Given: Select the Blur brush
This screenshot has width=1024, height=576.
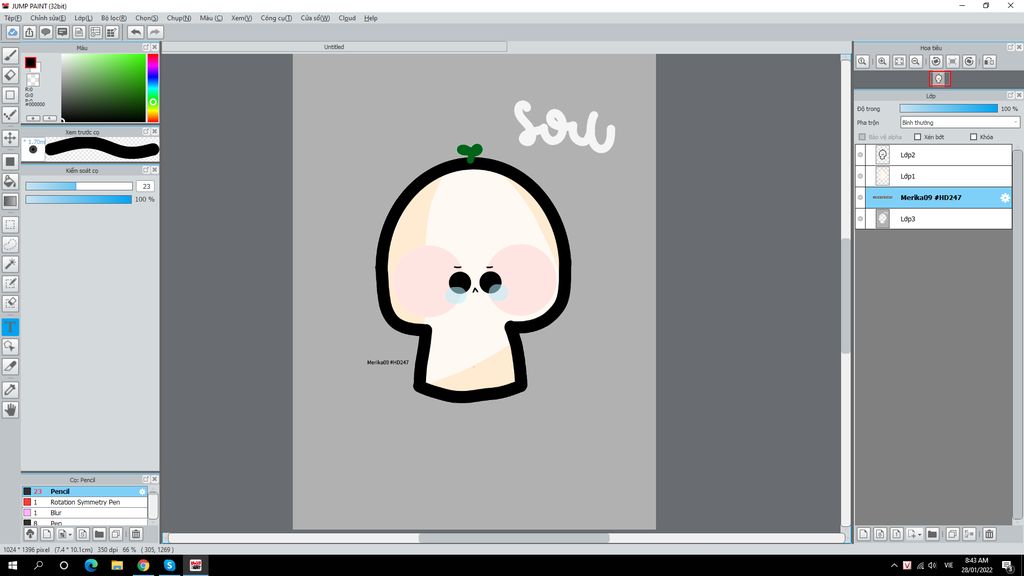Looking at the screenshot, I should [84, 513].
